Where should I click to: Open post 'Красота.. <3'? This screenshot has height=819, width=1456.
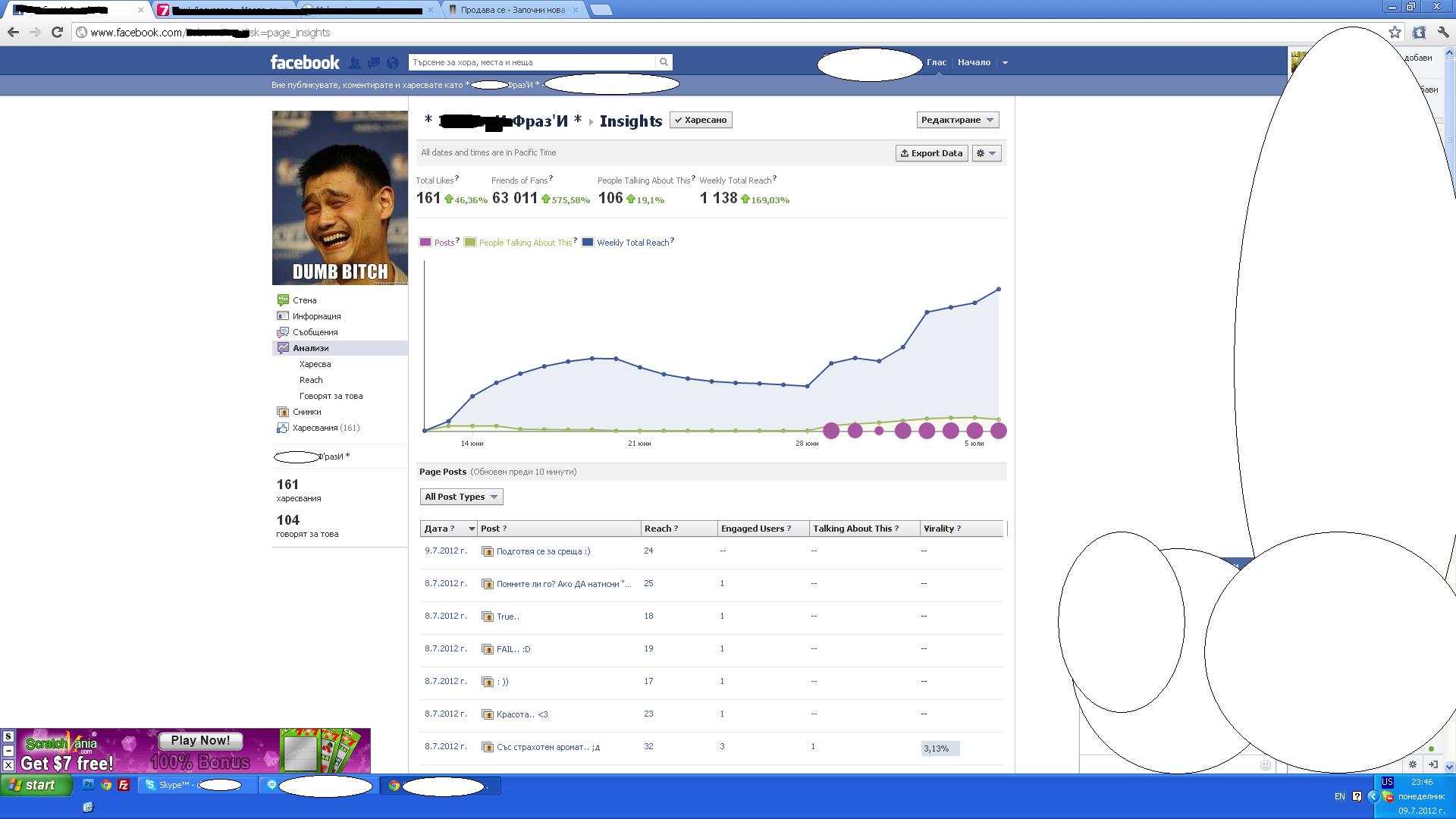click(522, 714)
